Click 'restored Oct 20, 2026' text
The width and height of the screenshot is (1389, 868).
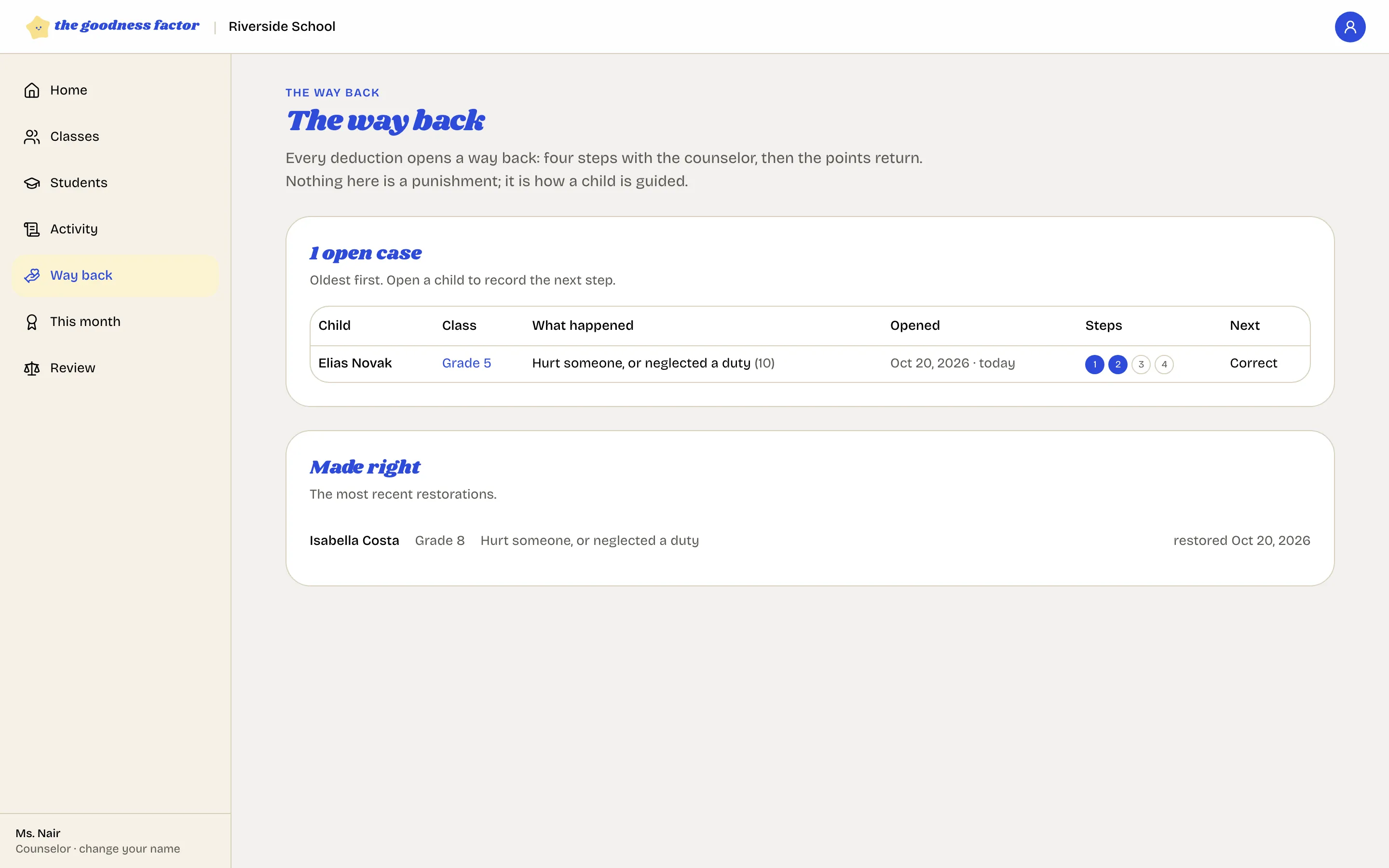[1241, 541]
